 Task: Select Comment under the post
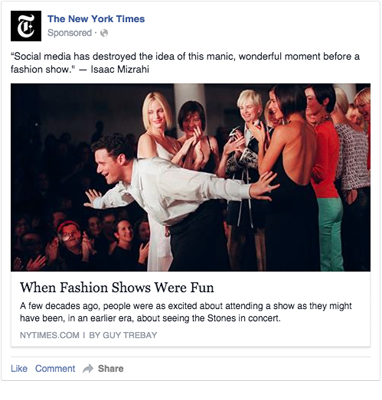click(55, 369)
